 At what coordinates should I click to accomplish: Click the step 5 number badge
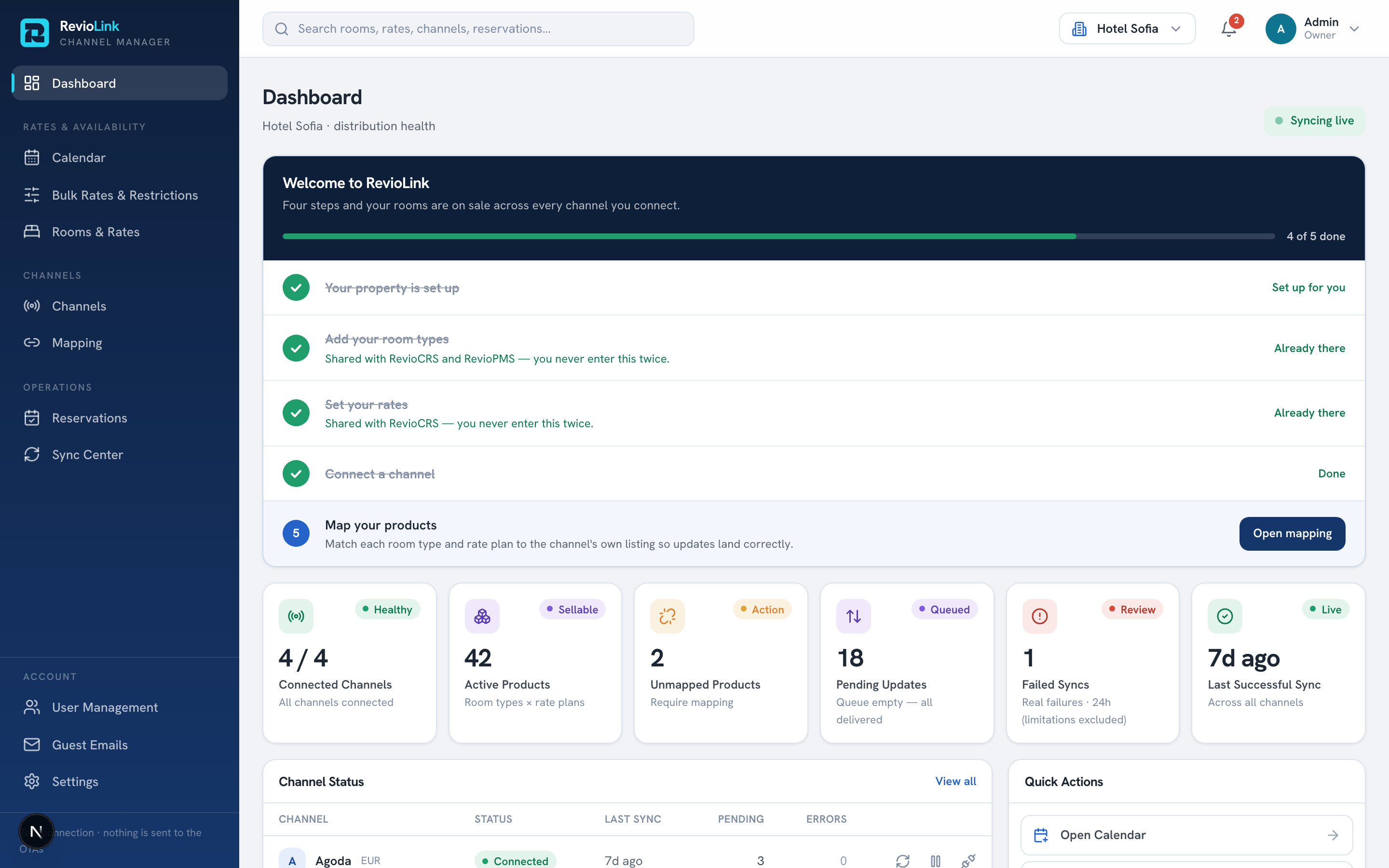(296, 533)
